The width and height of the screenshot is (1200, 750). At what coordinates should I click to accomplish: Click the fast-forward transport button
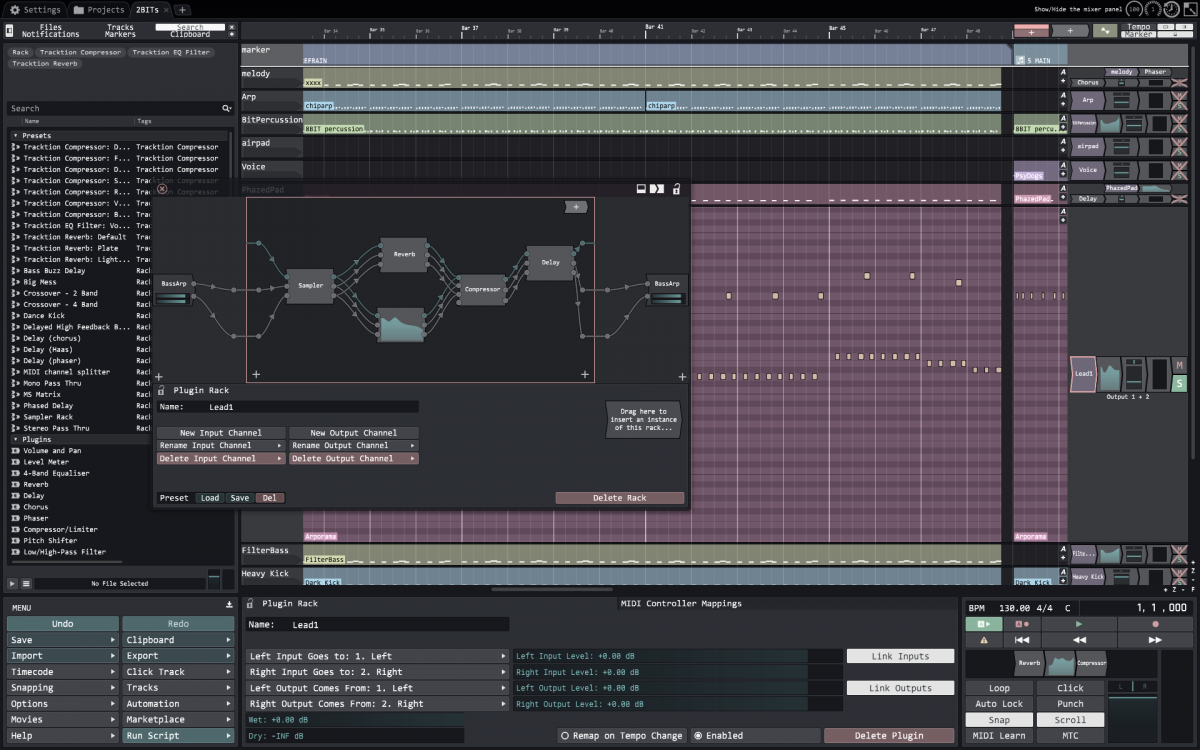[x=1155, y=640]
